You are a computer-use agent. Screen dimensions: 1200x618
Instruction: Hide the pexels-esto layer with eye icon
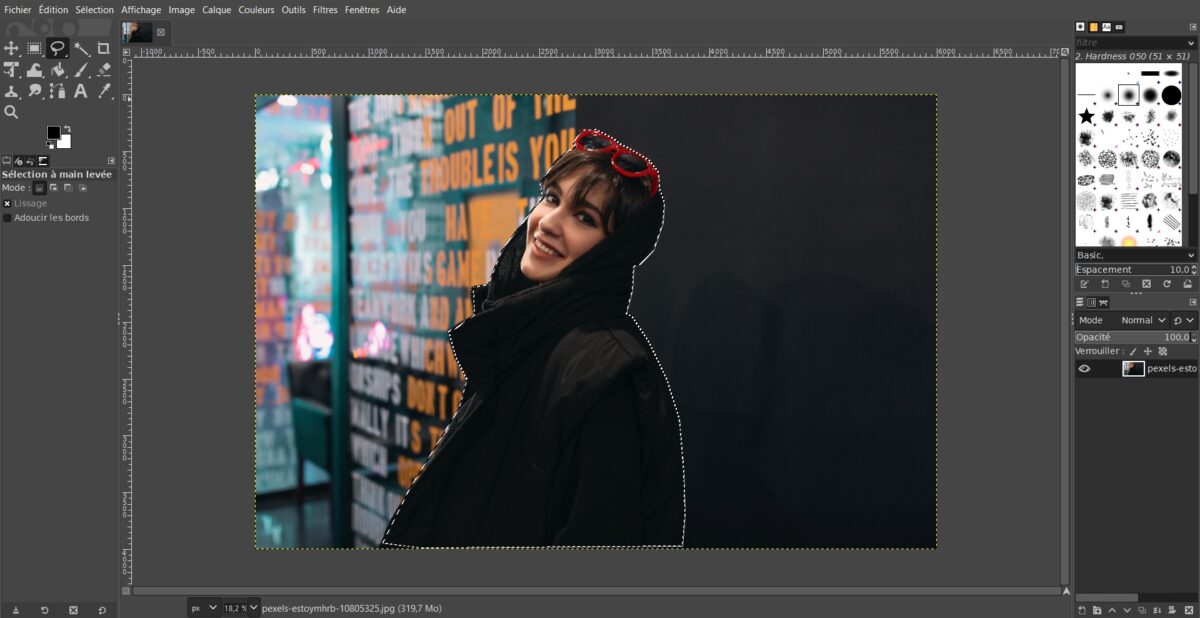tap(1084, 368)
